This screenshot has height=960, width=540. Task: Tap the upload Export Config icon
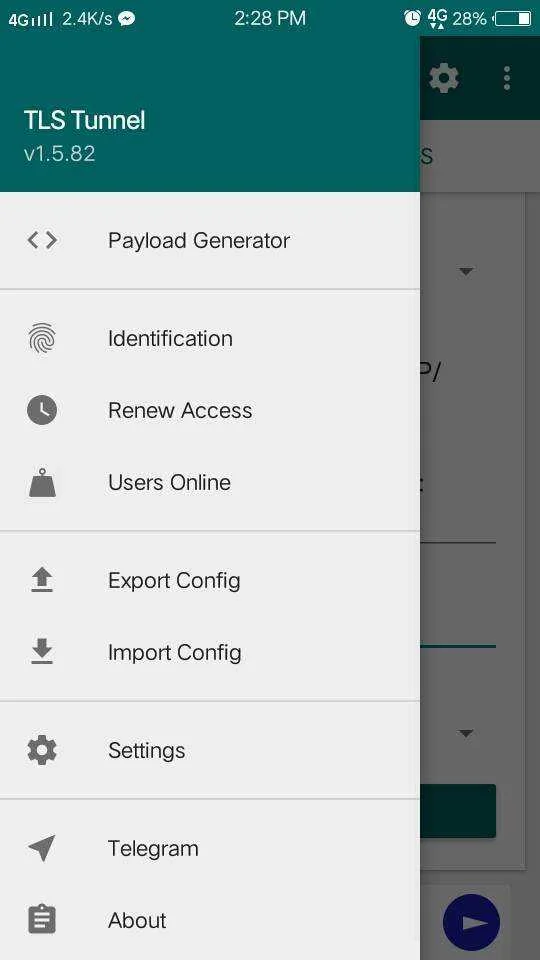pos(42,580)
